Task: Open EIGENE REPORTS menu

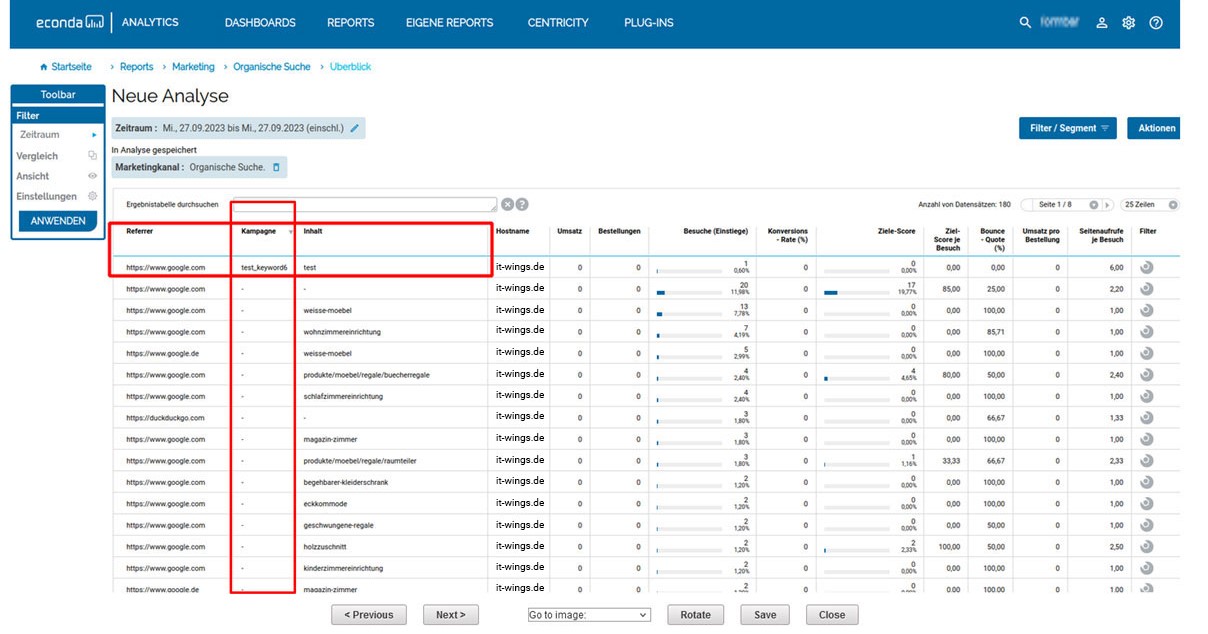Action: 449,22
